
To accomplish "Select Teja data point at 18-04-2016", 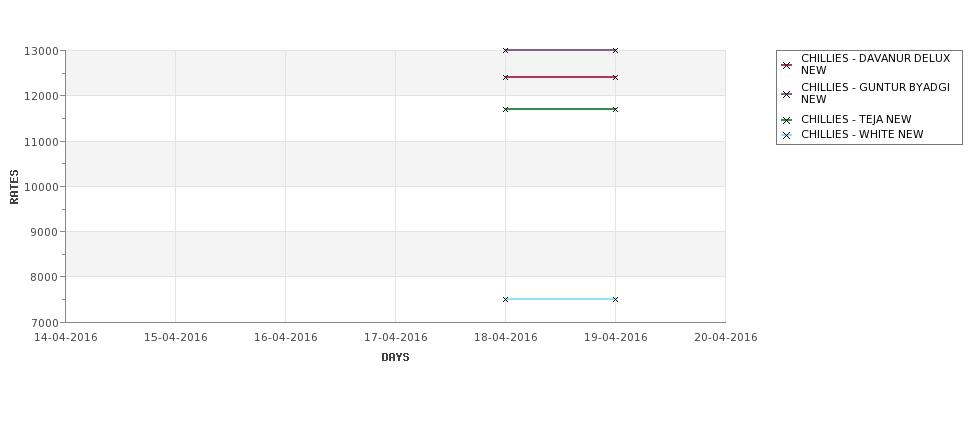I will point(506,109).
